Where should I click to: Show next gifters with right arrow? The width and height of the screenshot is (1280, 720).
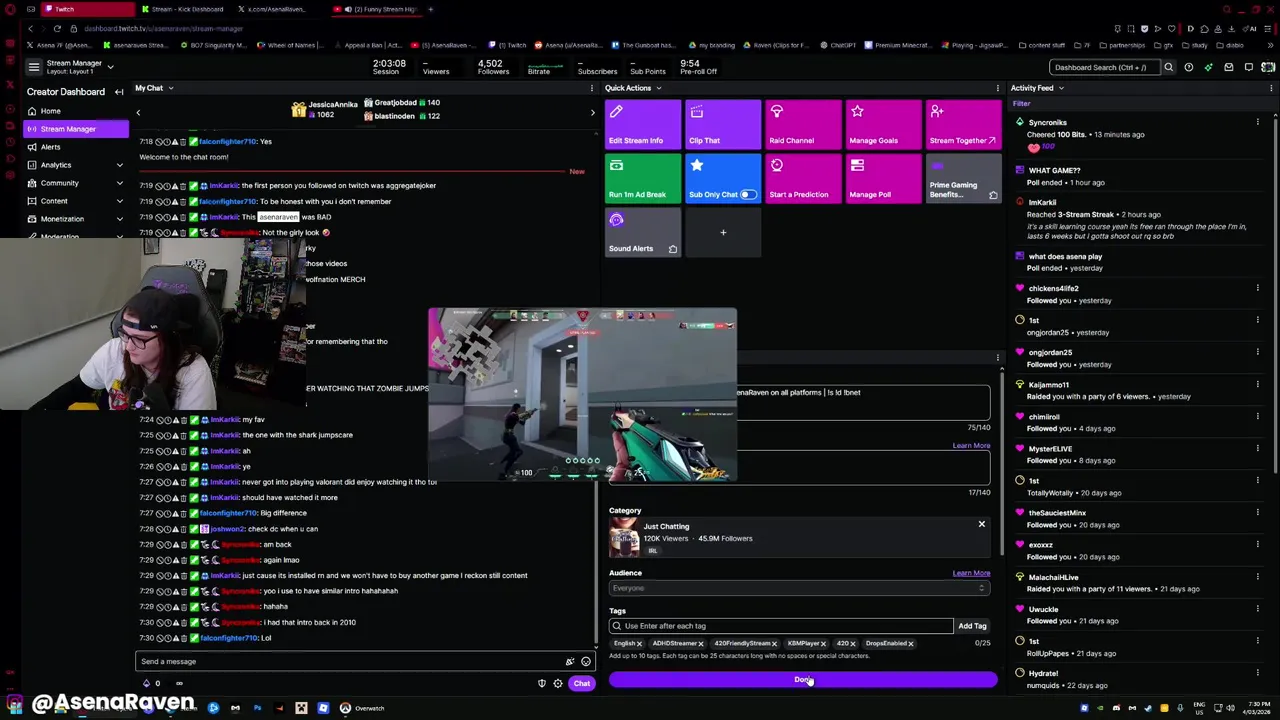click(x=592, y=112)
